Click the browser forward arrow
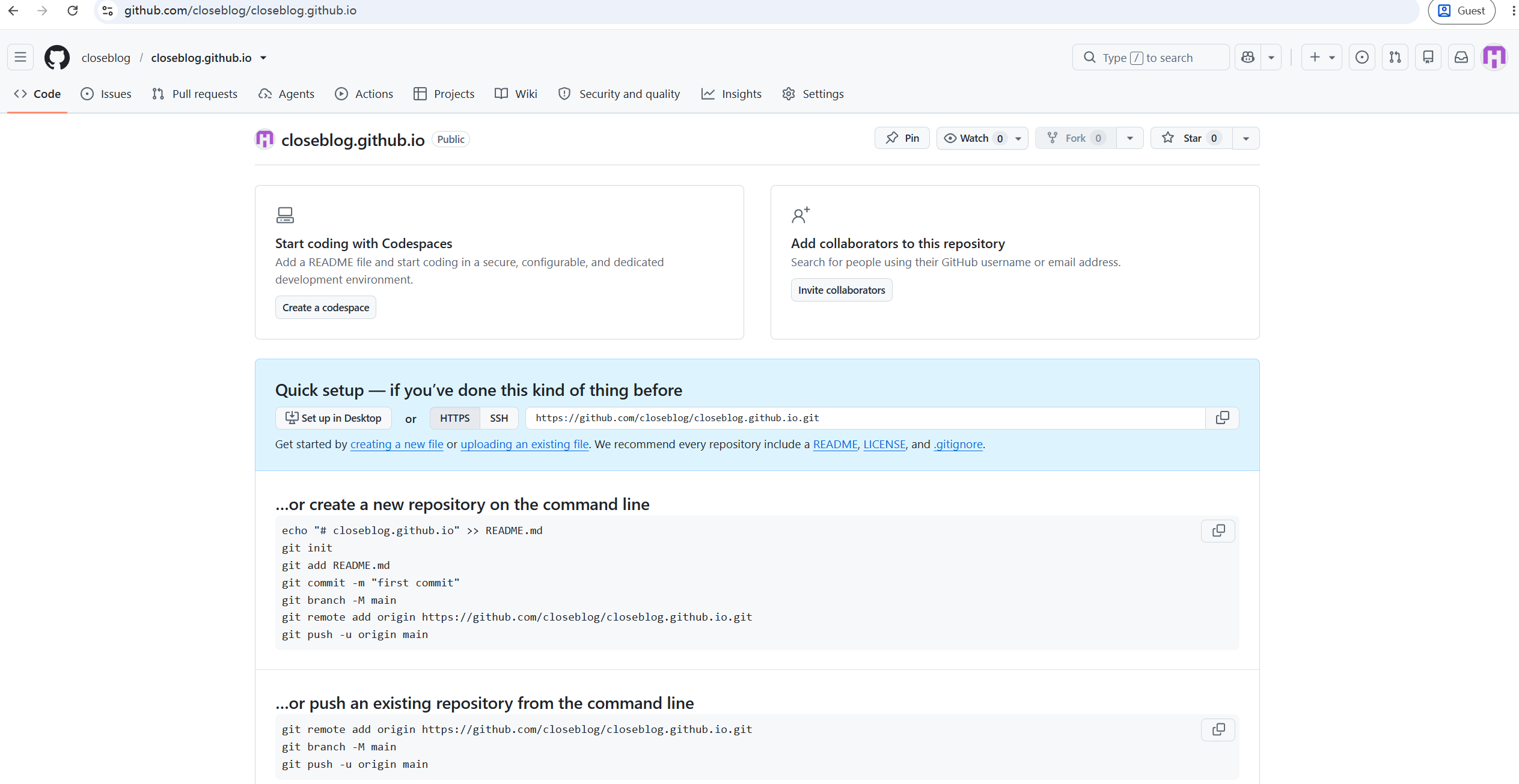Image resolution: width=1519 pixels, height=784 pixels. point(42,11)
